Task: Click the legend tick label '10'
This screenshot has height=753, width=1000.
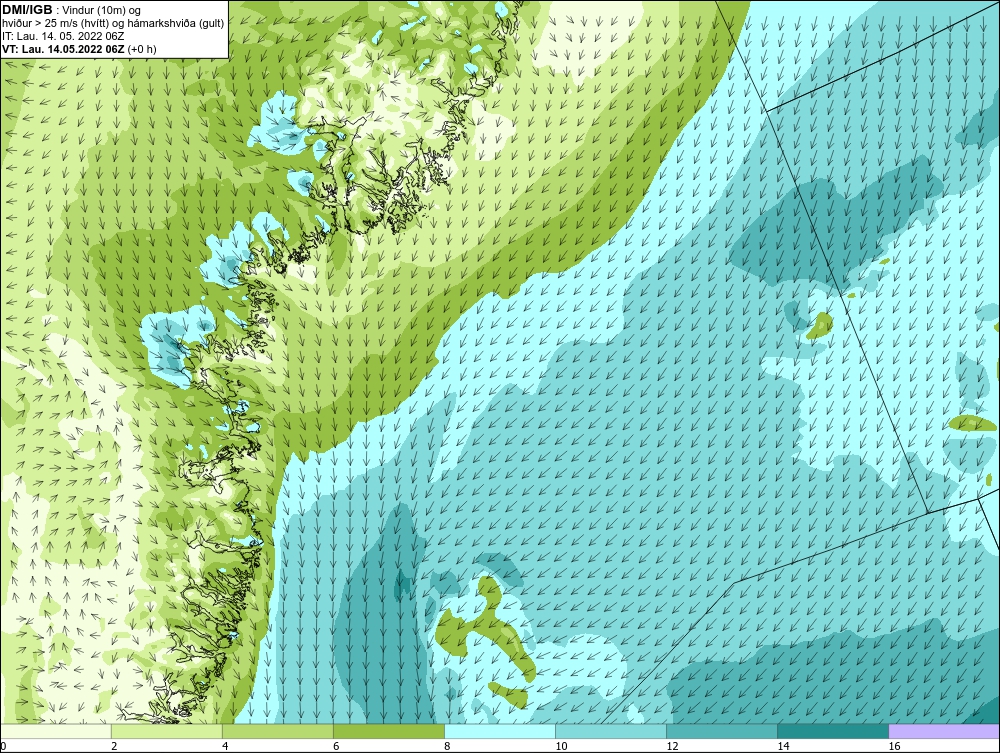Action: pos(561,746)
